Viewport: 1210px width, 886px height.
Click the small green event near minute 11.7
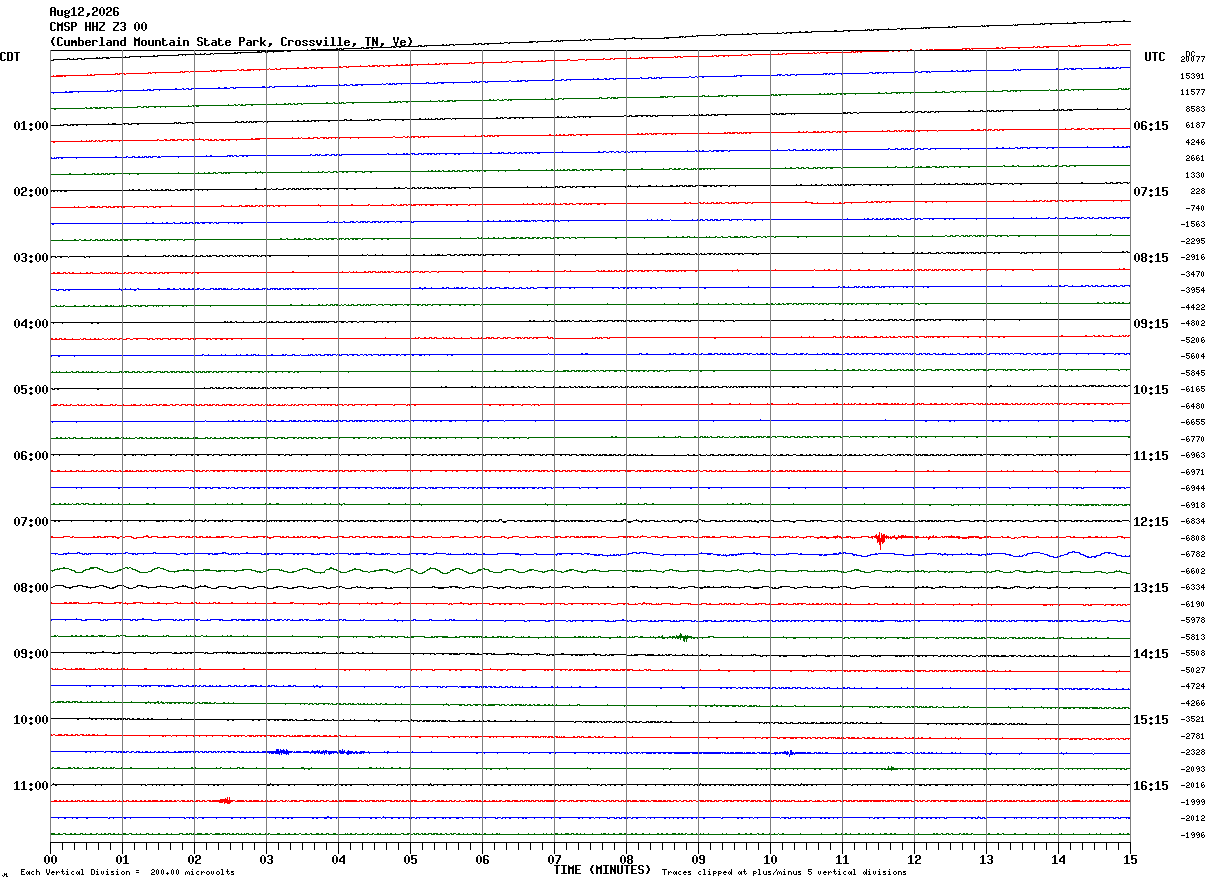890,768
